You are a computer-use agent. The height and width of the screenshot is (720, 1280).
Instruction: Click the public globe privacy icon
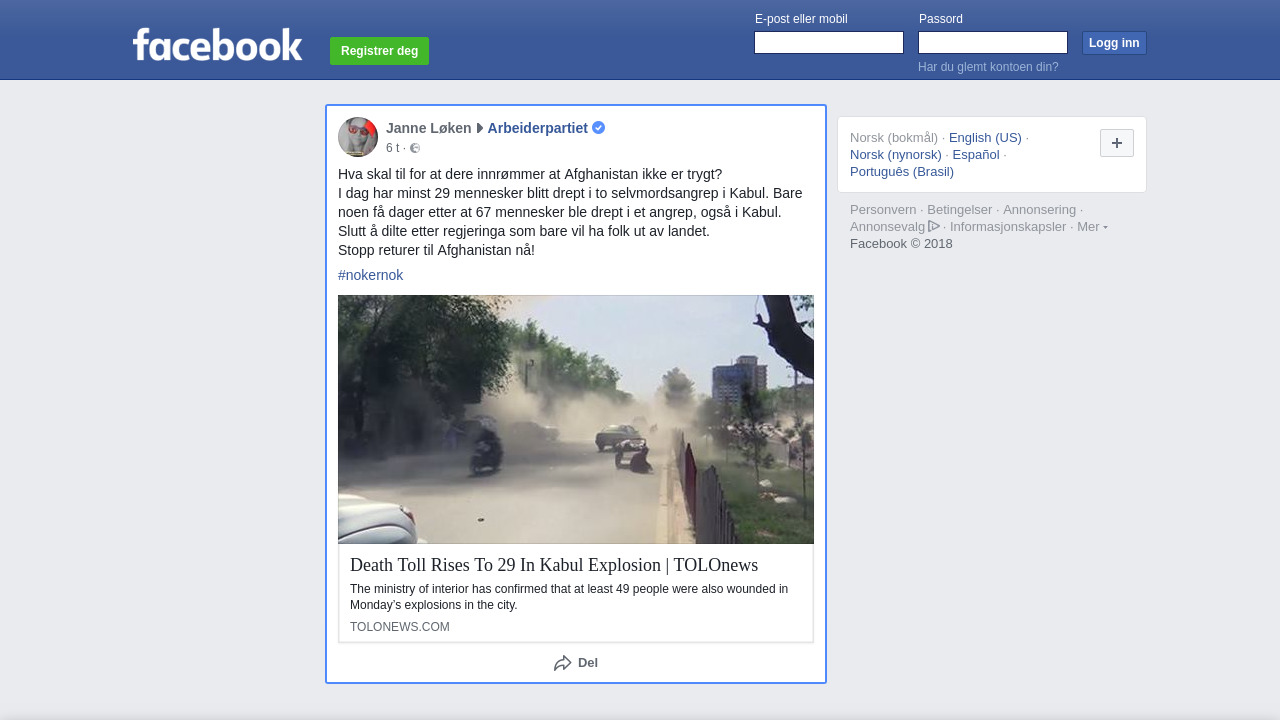click(415, 148)
